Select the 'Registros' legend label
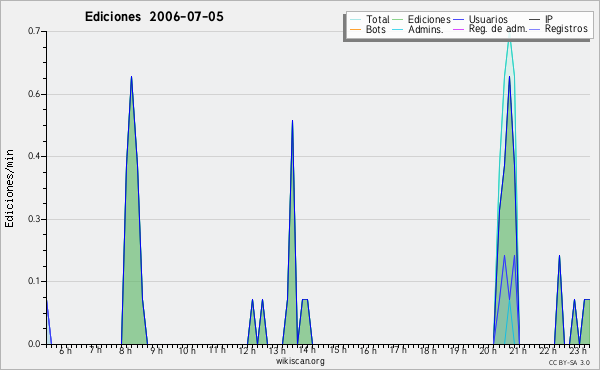 click(x=566, y=29)
